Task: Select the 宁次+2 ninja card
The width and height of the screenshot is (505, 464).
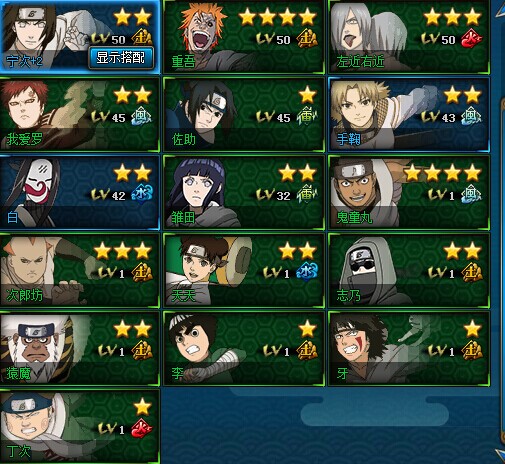Action: (x=80, y=37)
